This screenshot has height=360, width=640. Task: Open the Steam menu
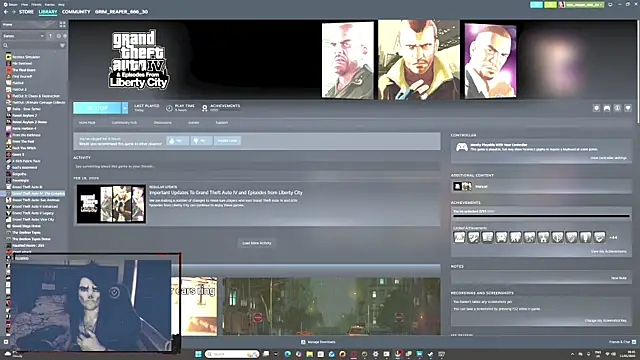click(12, 4)
